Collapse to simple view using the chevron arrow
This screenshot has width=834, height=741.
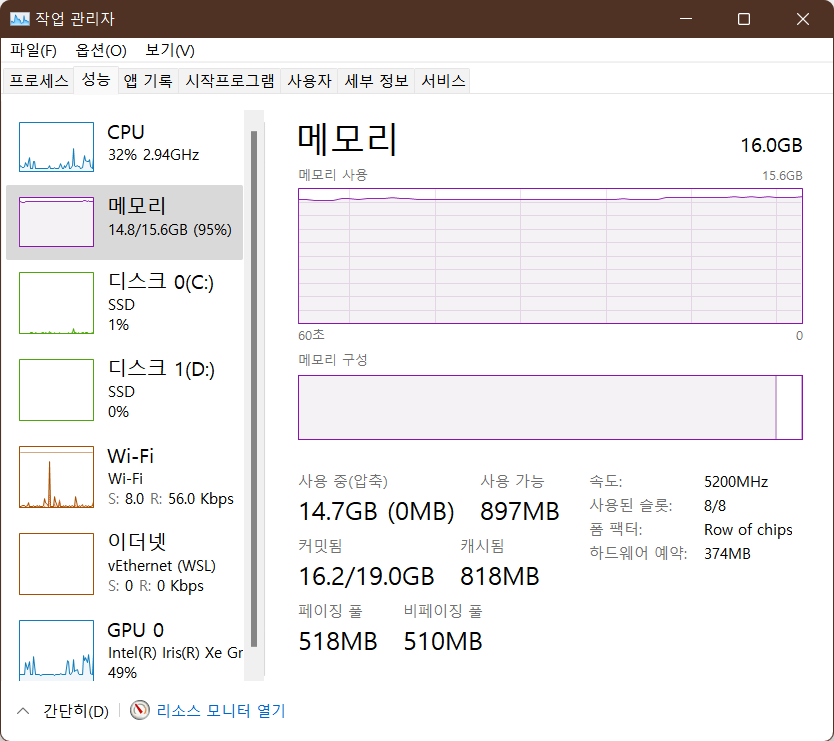click(23, 711)
